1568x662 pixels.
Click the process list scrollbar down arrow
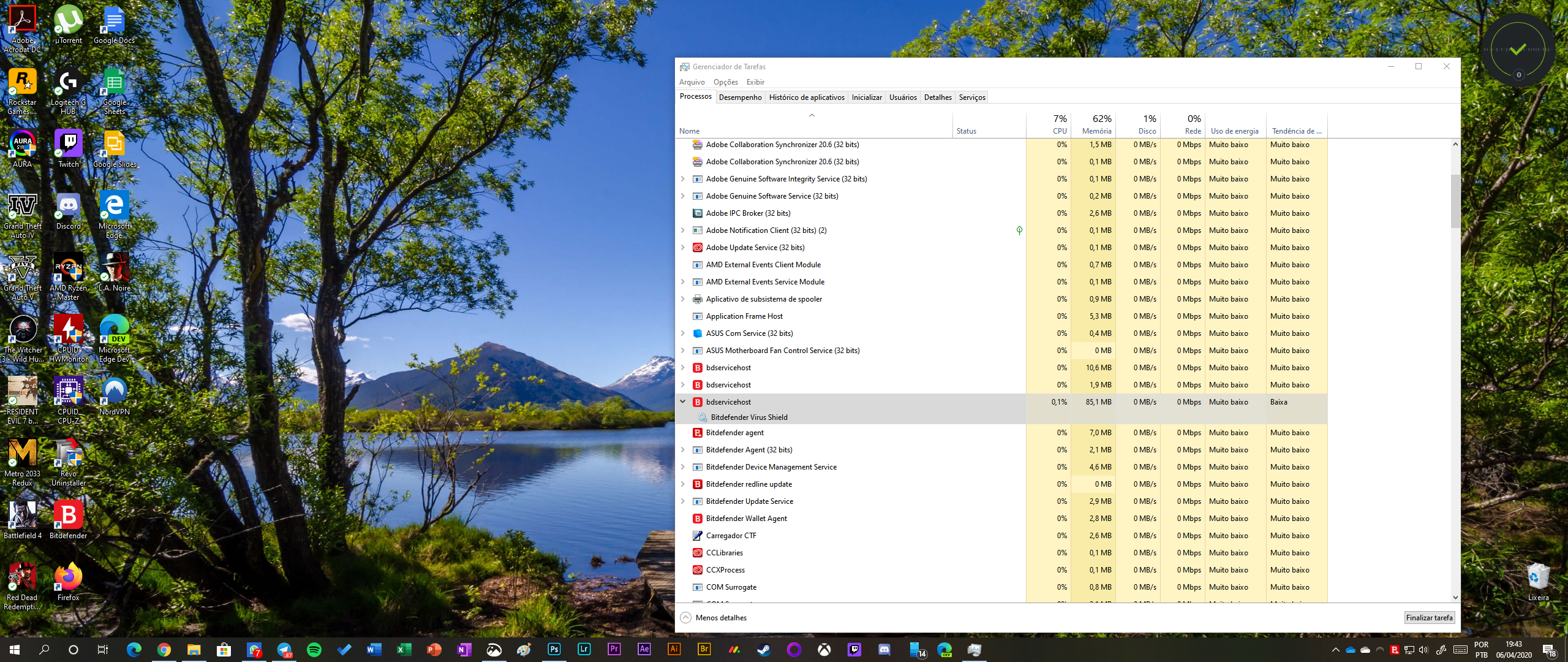[1455, 597]
